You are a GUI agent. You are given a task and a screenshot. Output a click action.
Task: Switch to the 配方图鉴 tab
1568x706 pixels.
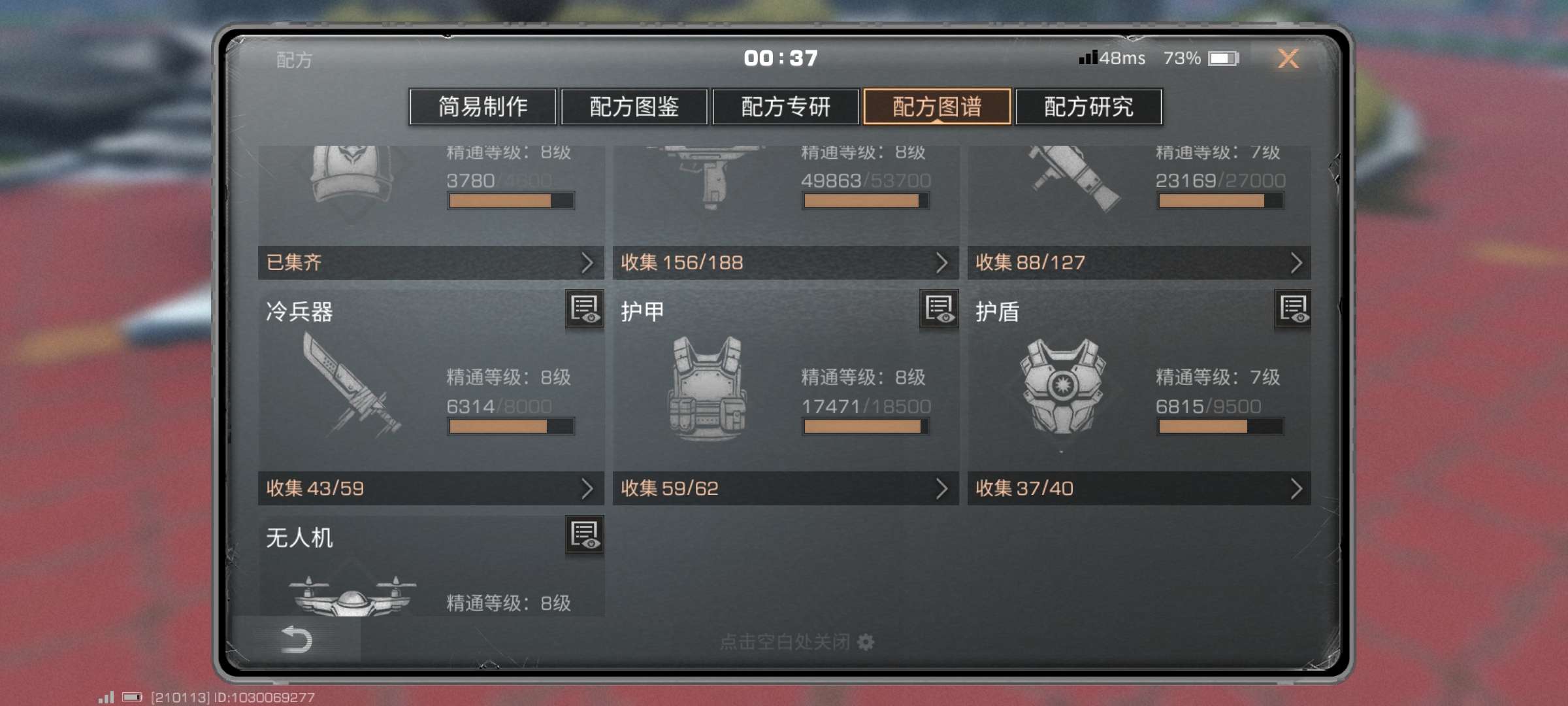[x=634, y=107]
